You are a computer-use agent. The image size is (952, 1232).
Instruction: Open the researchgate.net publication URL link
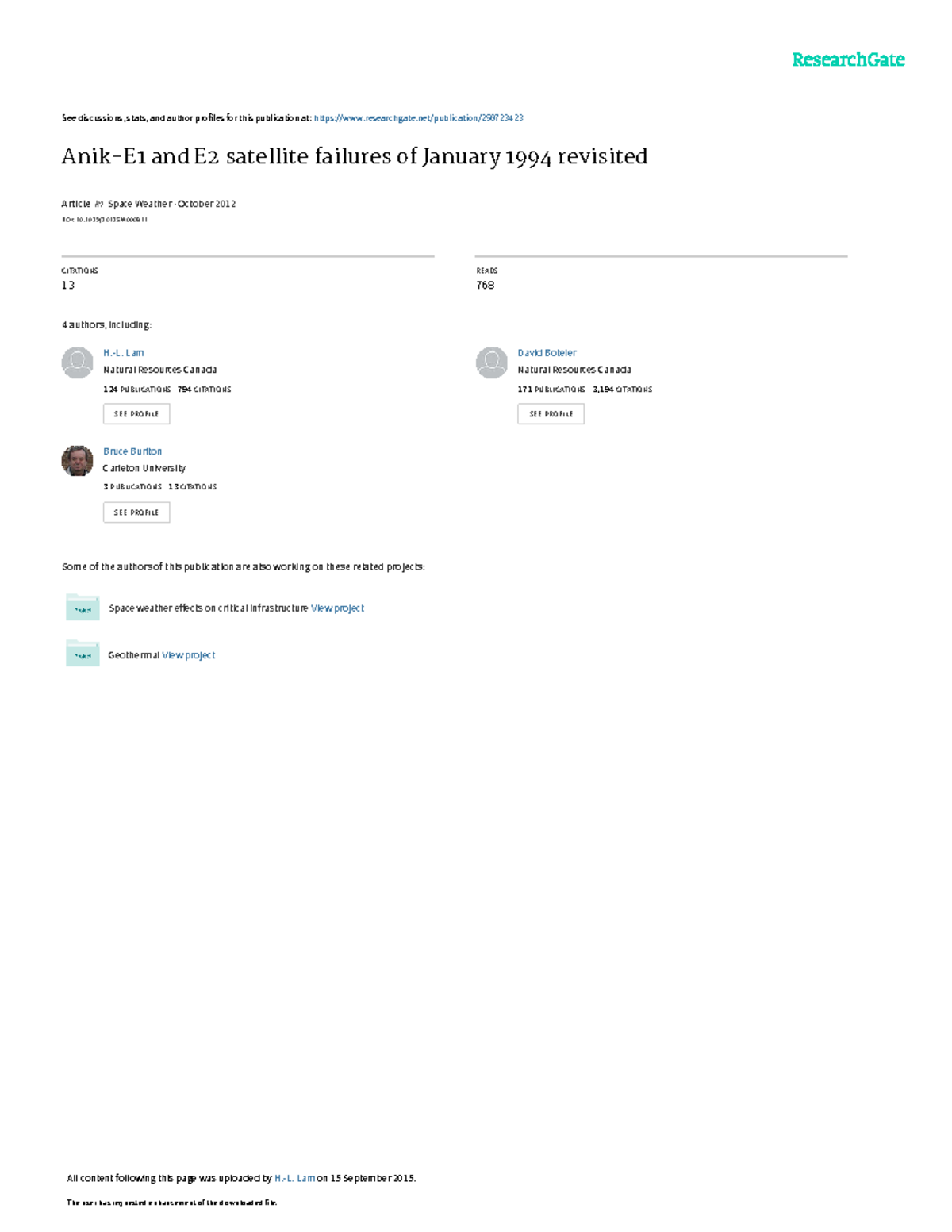[x=418, y=118]
